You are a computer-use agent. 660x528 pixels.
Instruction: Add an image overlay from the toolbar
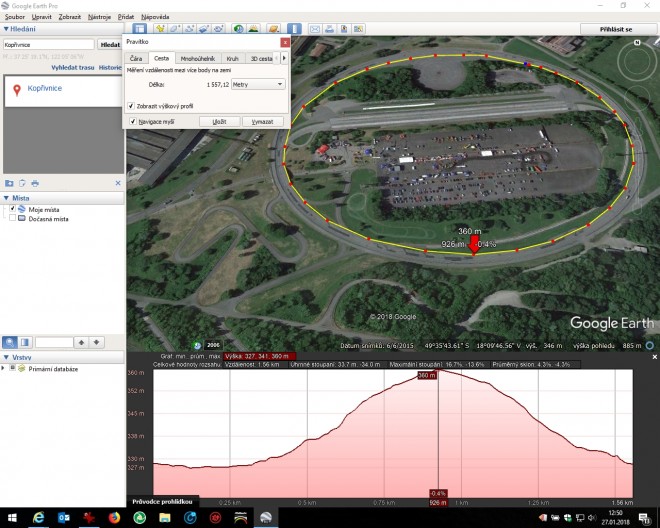(204, 29)
